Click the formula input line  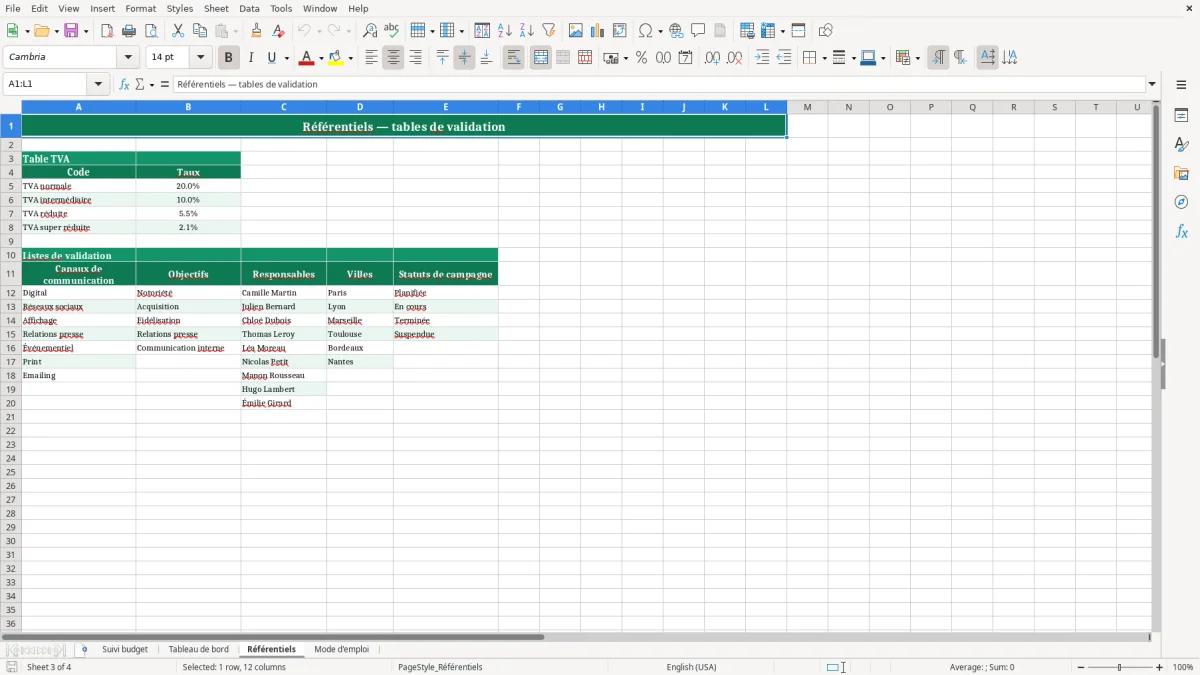[x=660, y=85]
